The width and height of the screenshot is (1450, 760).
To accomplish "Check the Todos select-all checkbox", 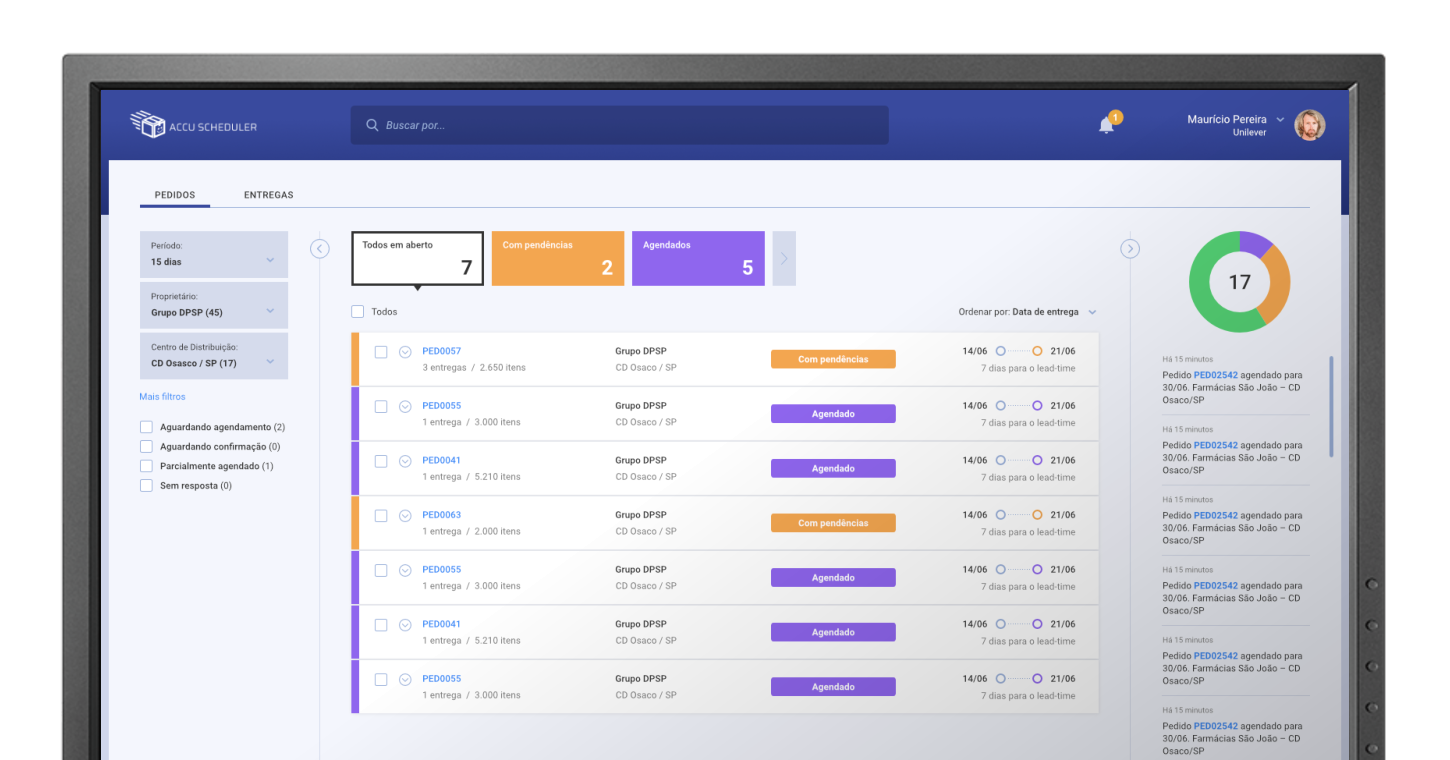I will (358, 312).
